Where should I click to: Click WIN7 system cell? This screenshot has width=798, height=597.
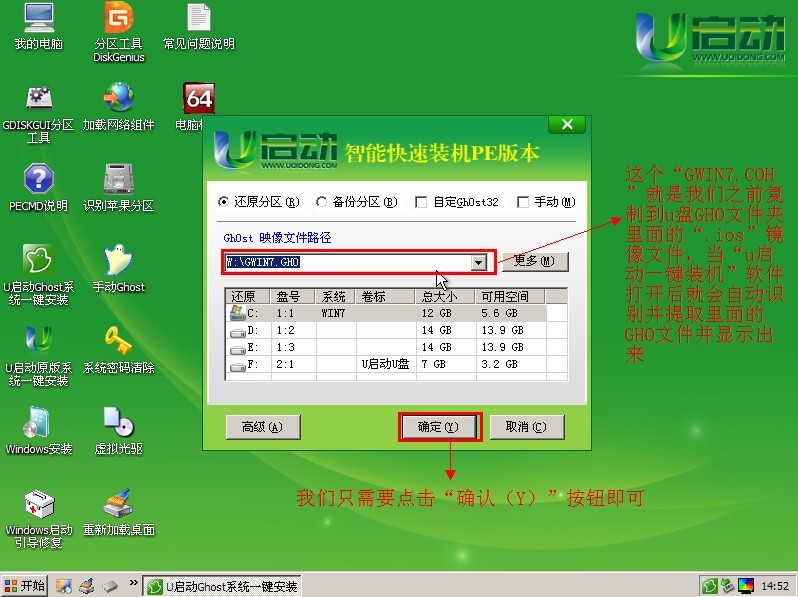[333, 313]
